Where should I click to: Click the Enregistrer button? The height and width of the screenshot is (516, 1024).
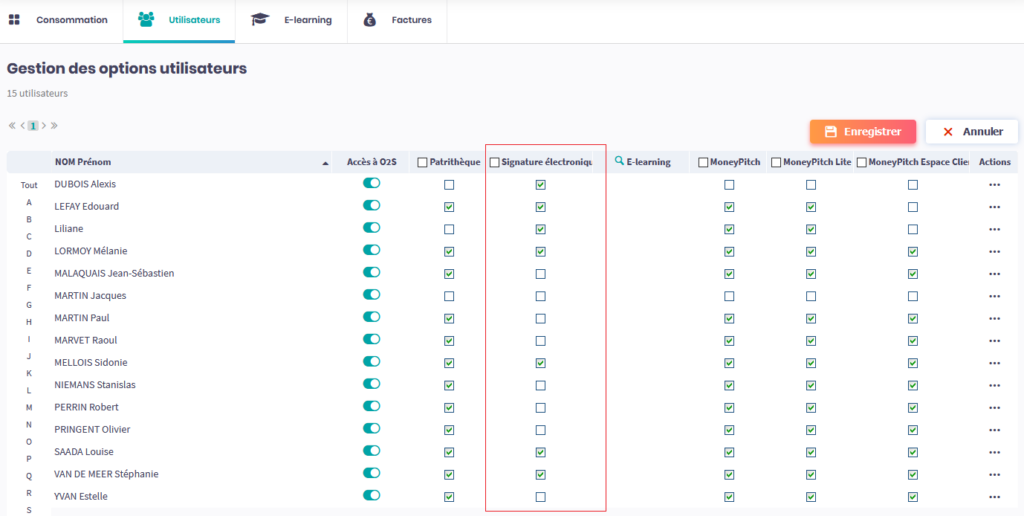[x=862, y=131]
